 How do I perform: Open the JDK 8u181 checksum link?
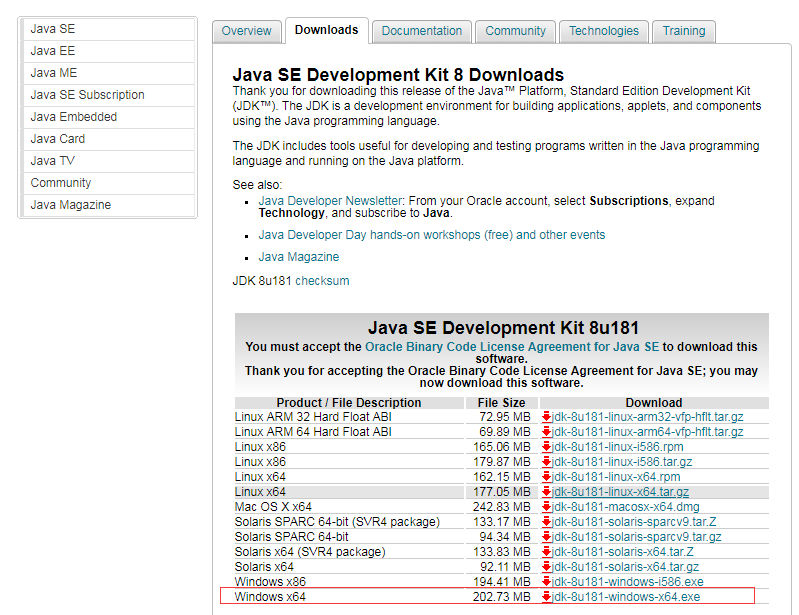[322, 281]
